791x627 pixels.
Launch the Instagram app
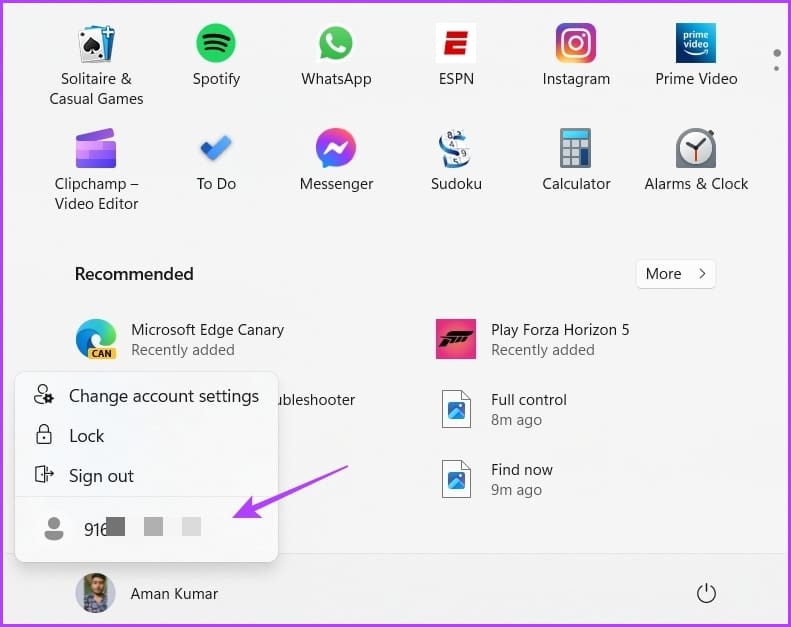[576, 55]
